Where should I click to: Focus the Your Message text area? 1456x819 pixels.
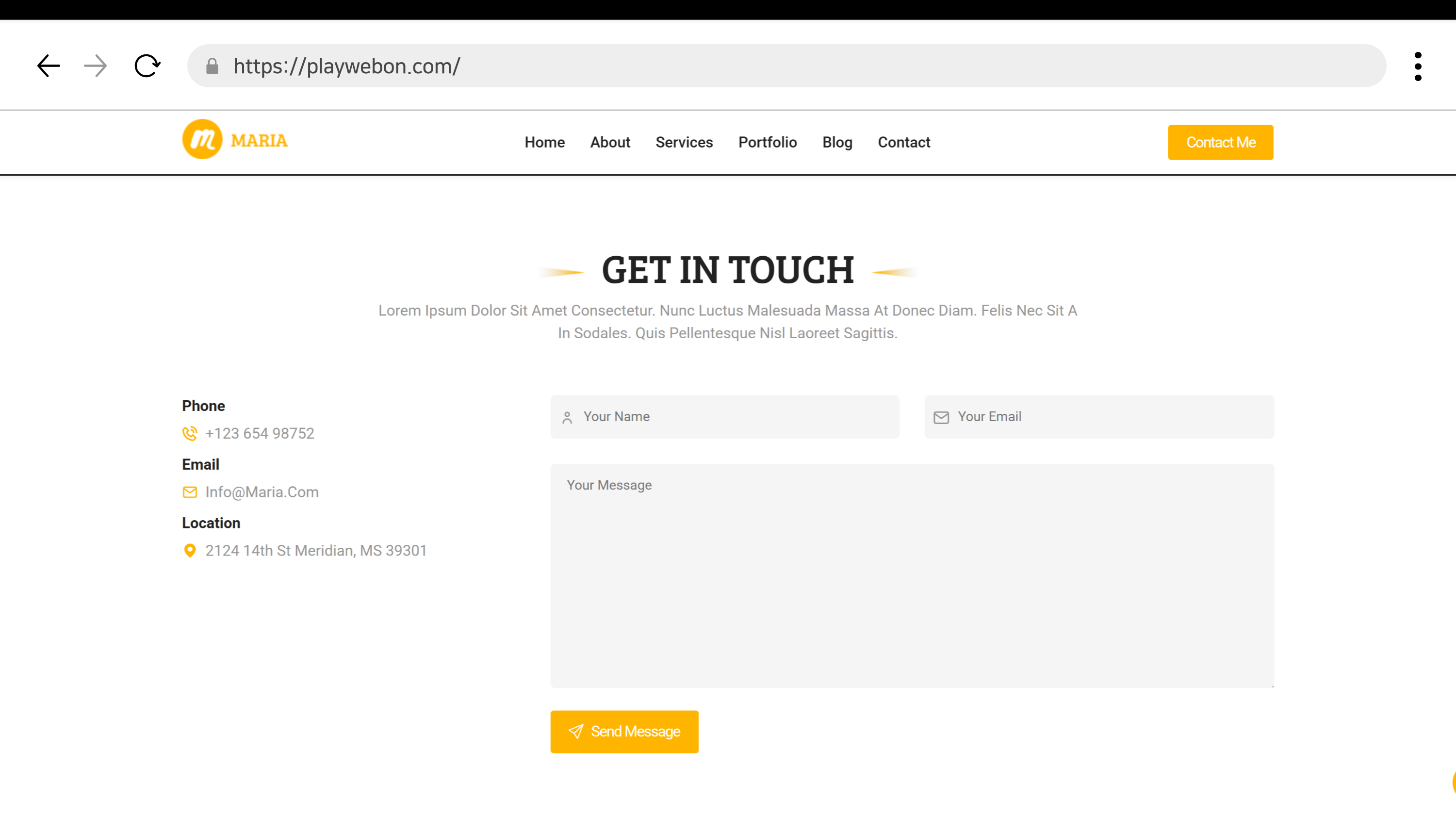(x=912, y=575)
